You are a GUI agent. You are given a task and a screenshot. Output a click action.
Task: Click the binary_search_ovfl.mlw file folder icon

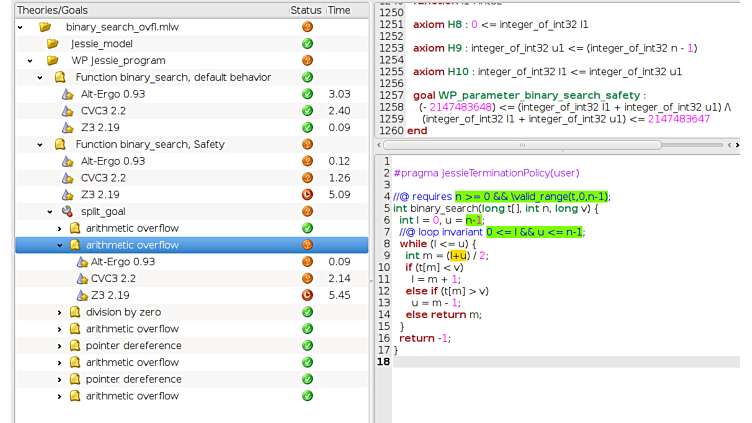click(45, 27)
